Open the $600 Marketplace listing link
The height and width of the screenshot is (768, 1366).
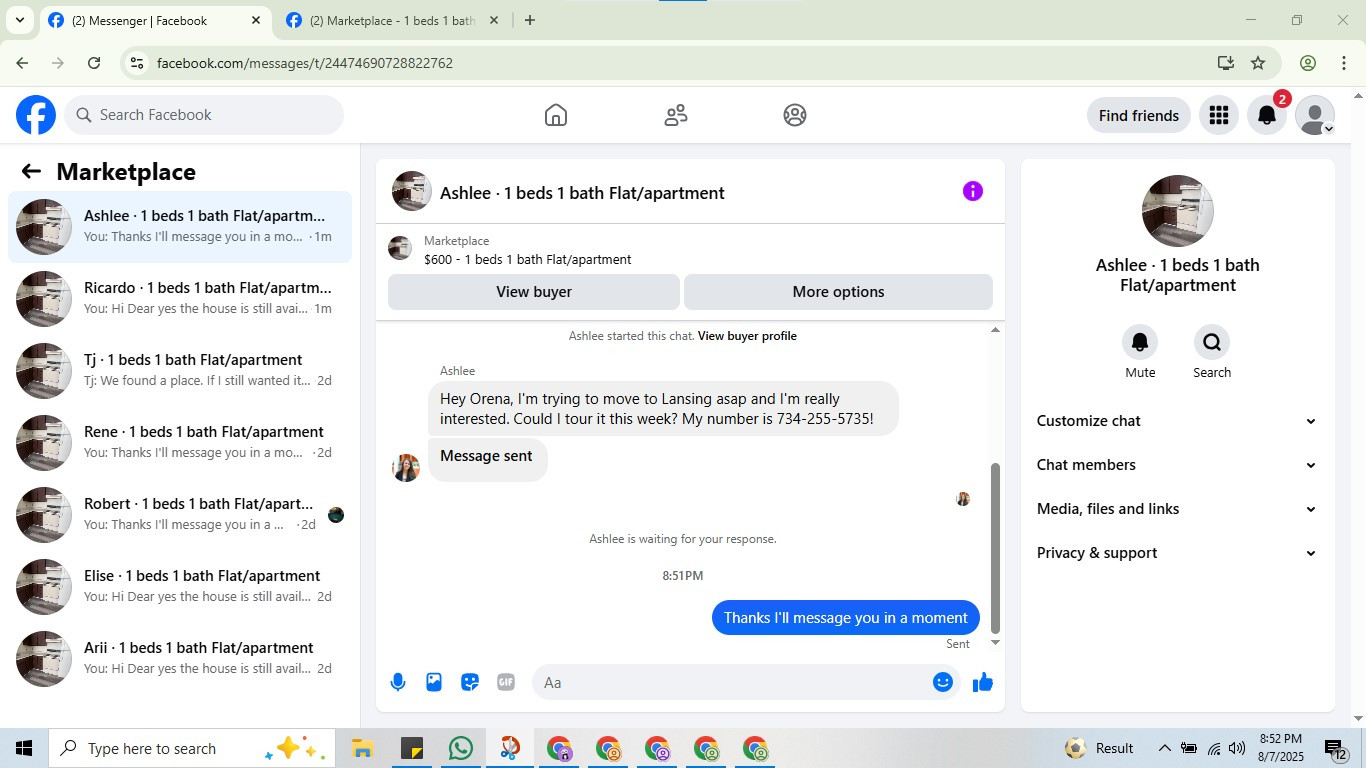click(x=527, y=260)
